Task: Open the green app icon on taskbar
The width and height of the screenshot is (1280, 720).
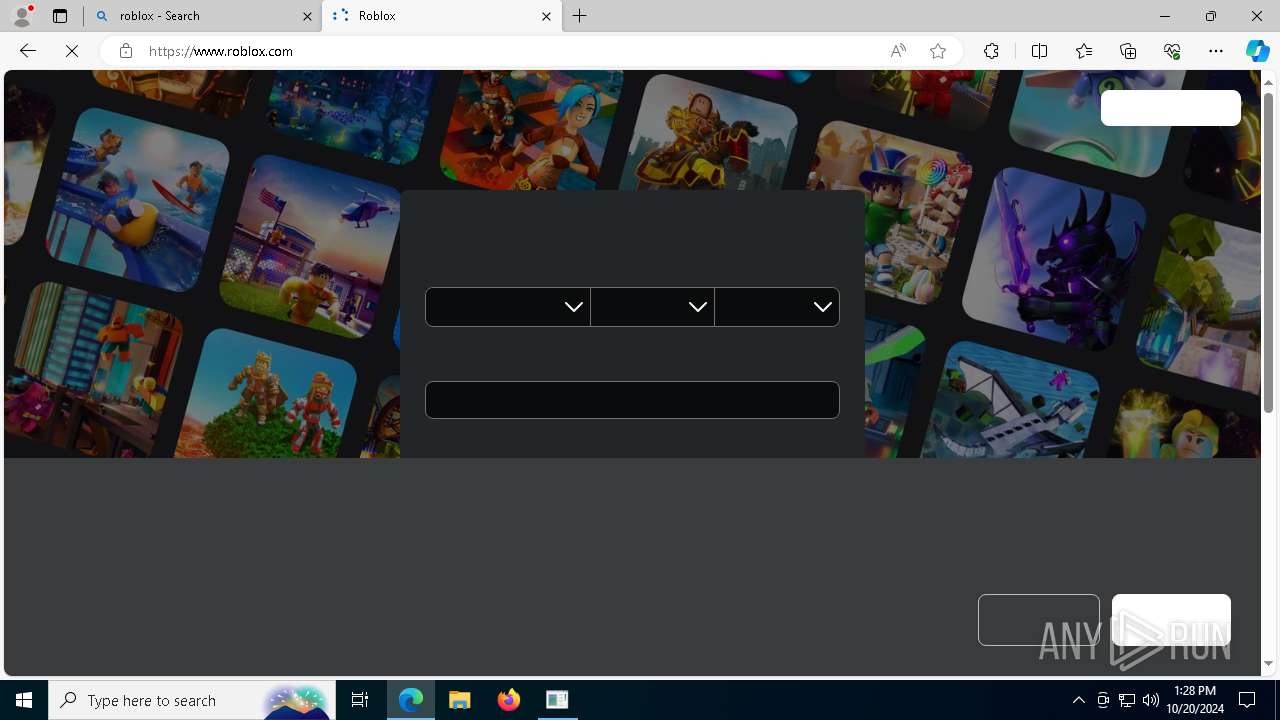Action: click(x=557, y=700)
